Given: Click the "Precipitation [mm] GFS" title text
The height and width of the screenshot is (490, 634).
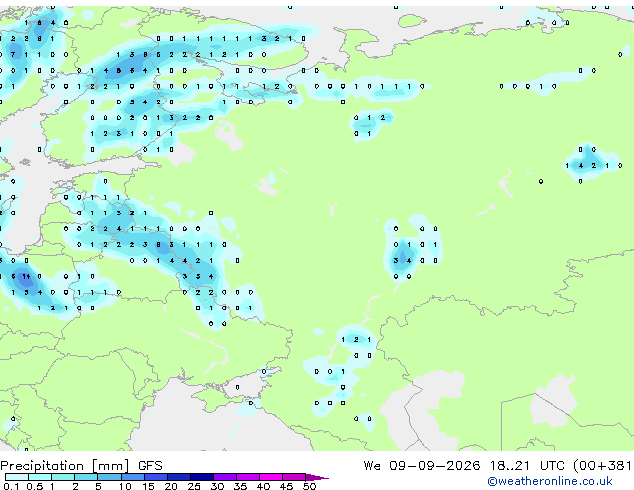Looking at the screenshot, I should [x=81, y=466].
